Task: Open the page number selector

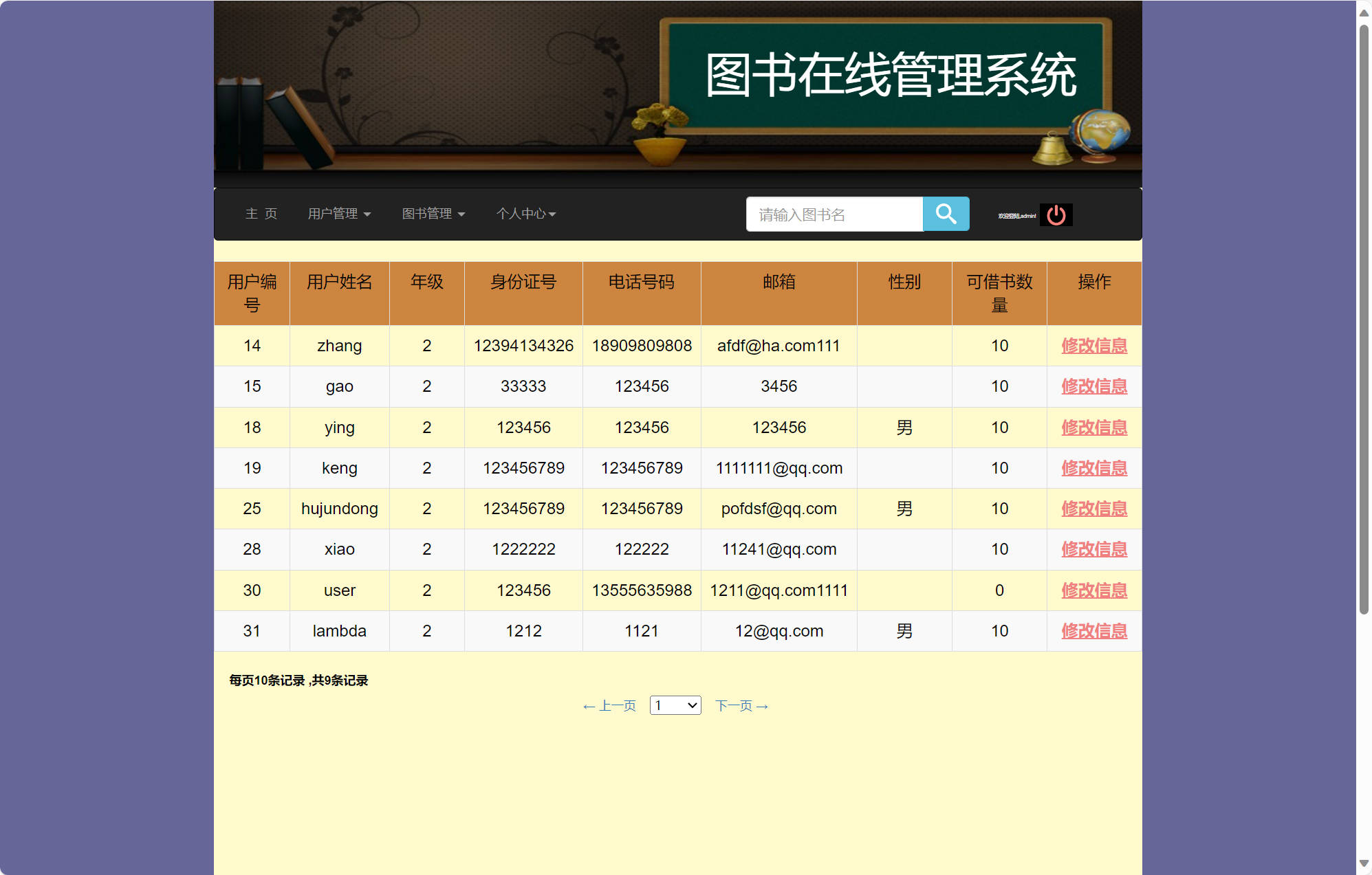Action: pyautogui.click(x=675, y=705)
